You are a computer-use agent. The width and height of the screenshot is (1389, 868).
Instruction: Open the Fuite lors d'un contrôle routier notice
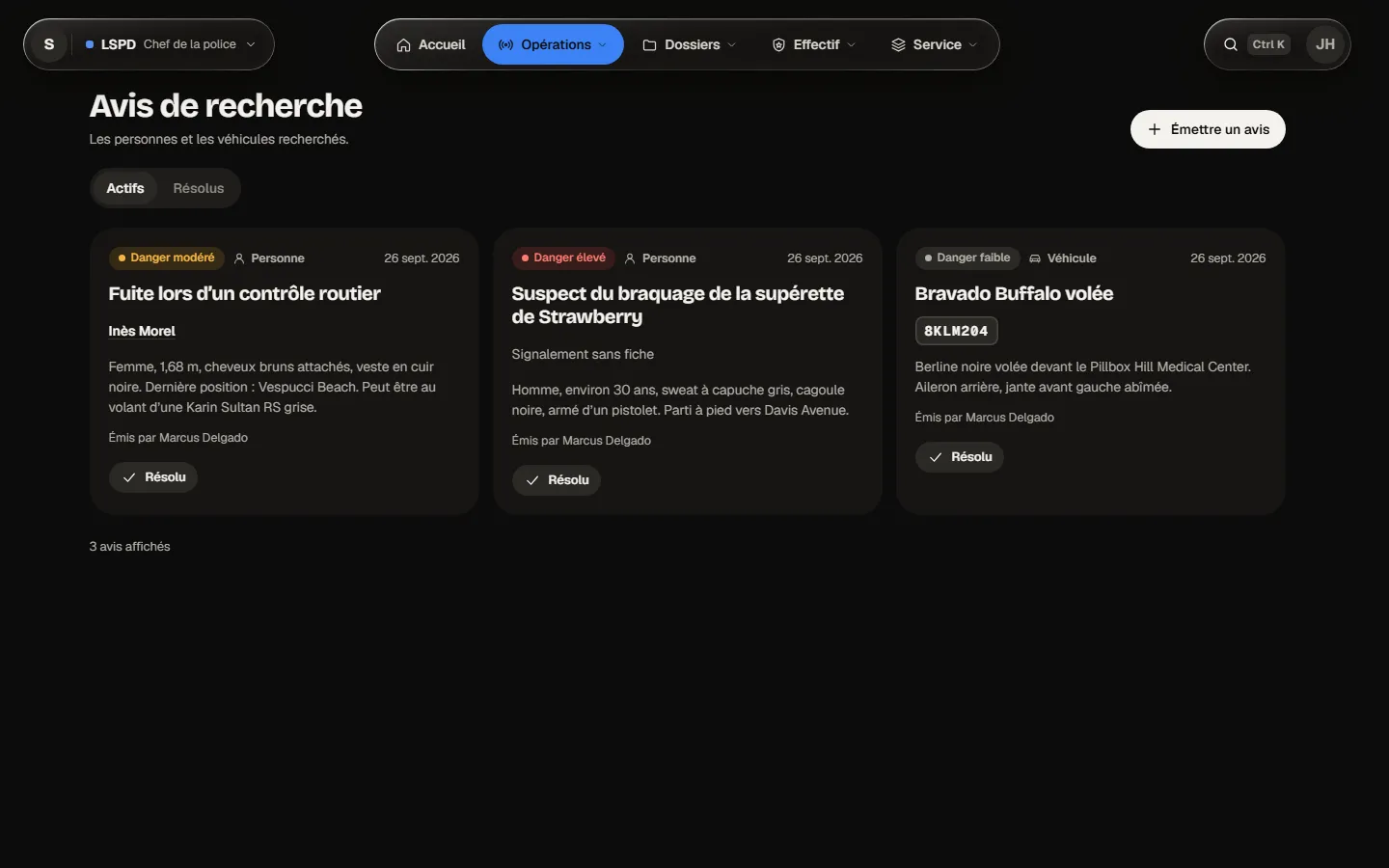244,293
